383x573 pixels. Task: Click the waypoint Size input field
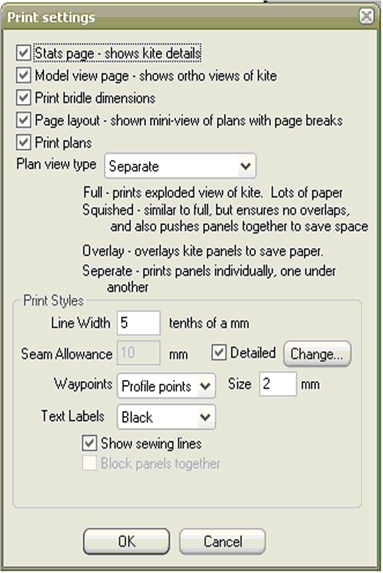(278, 384)
